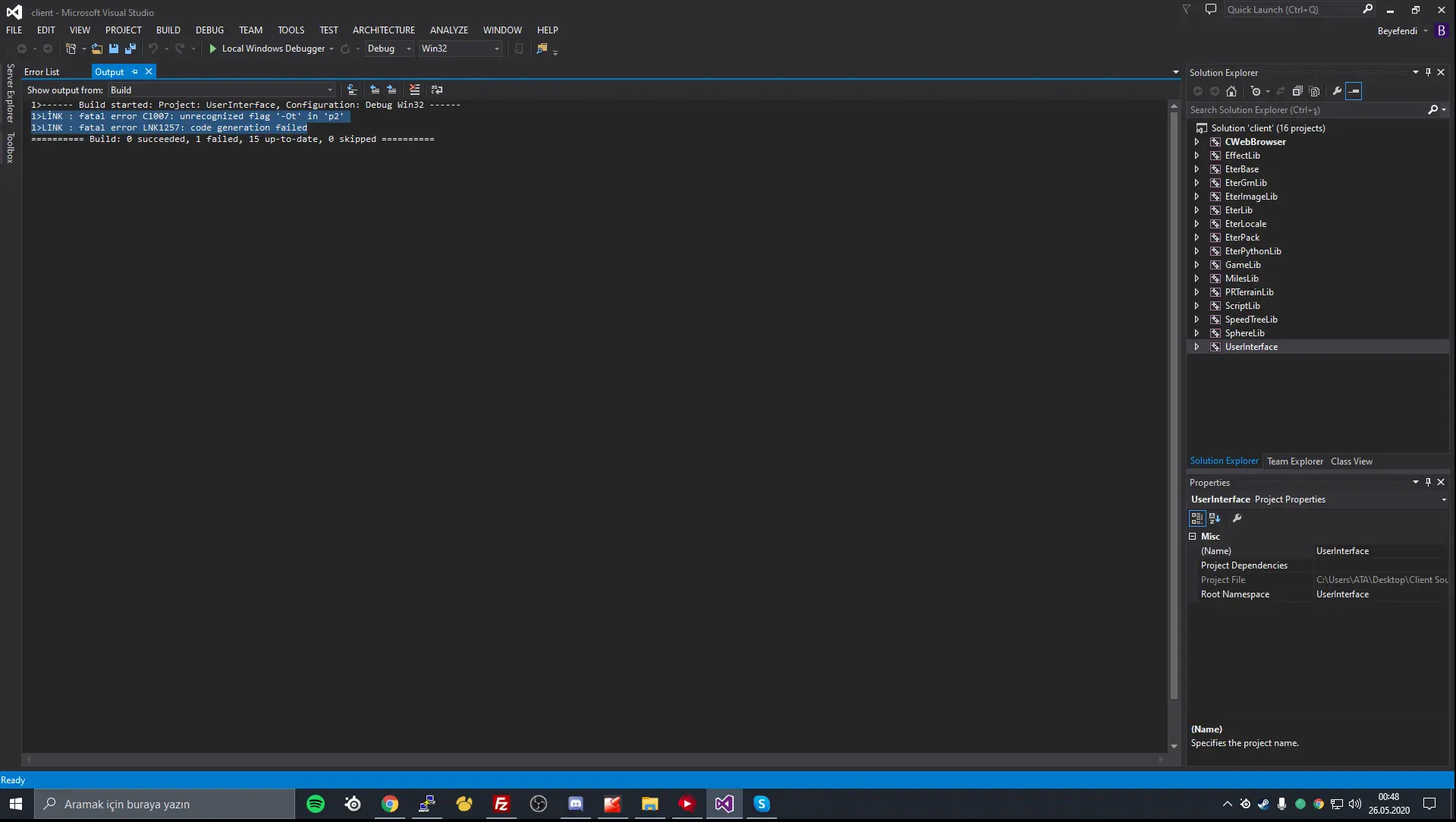The width and height of the screenshot is (1456, 822).
Task: Go to previous message in Output
Action: point(375,90)
